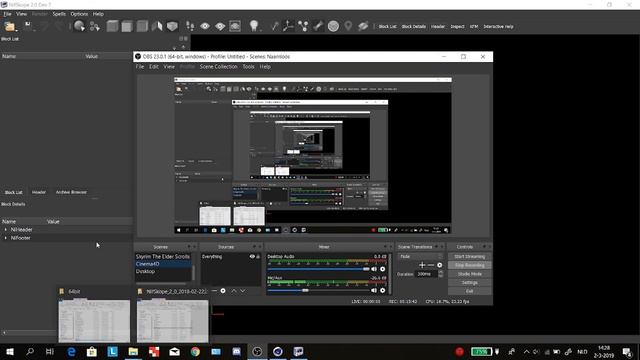This screenshot has width=640, height=360.
Task: Click Stop Recording in OBS Controls
Action: click(469, 265)
